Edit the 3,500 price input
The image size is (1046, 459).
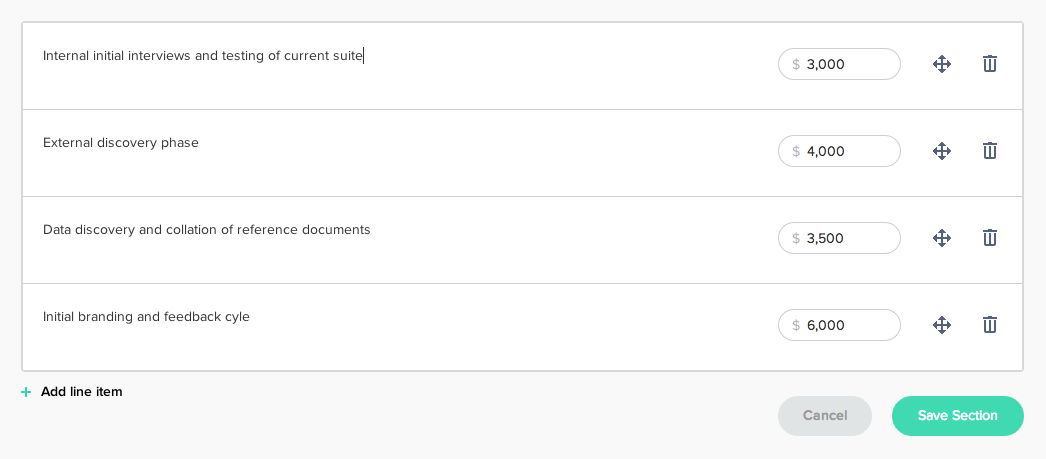coord(848,238)
